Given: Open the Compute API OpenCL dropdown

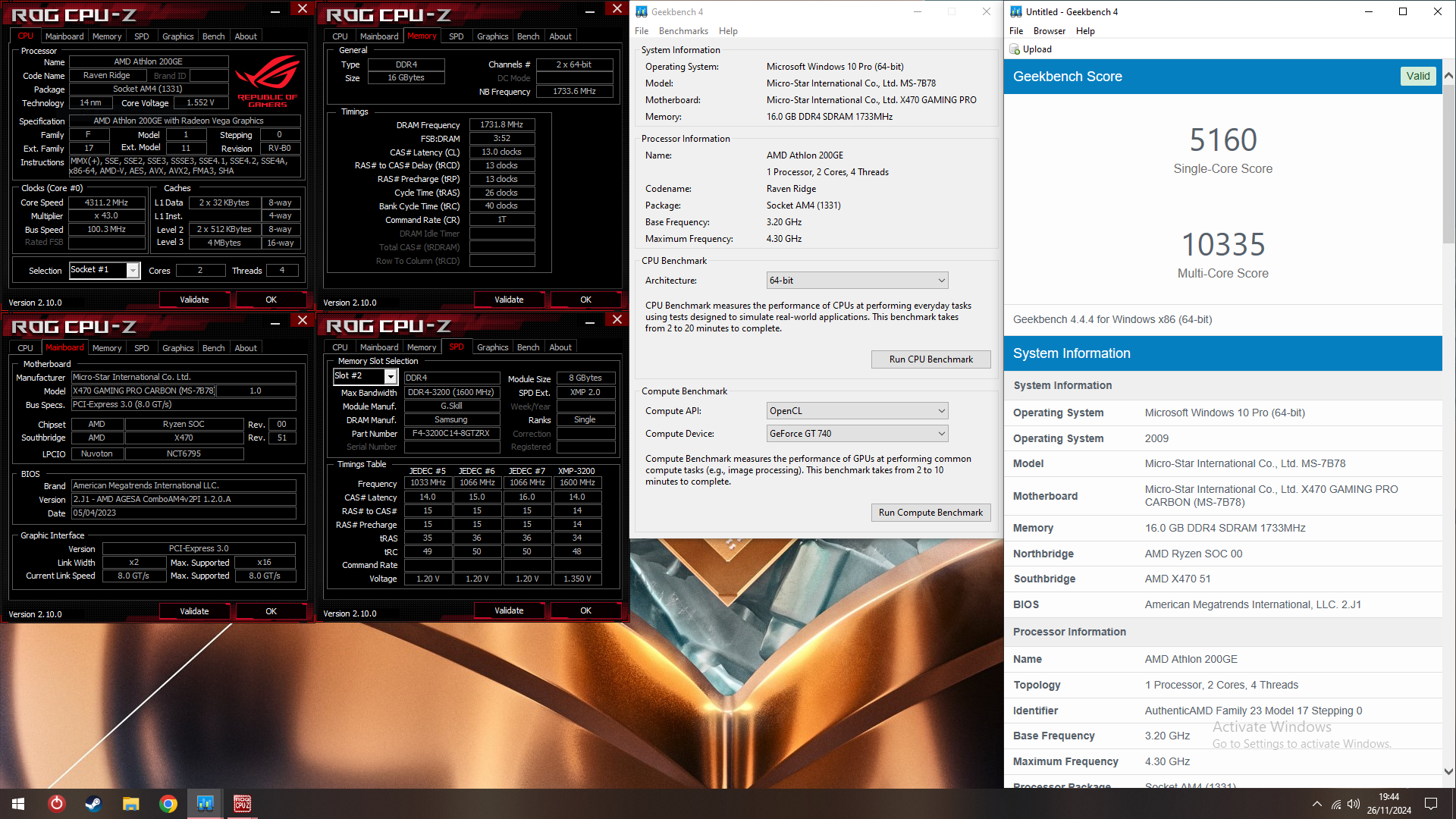Looking at the screenshot, I should (858, 411).
